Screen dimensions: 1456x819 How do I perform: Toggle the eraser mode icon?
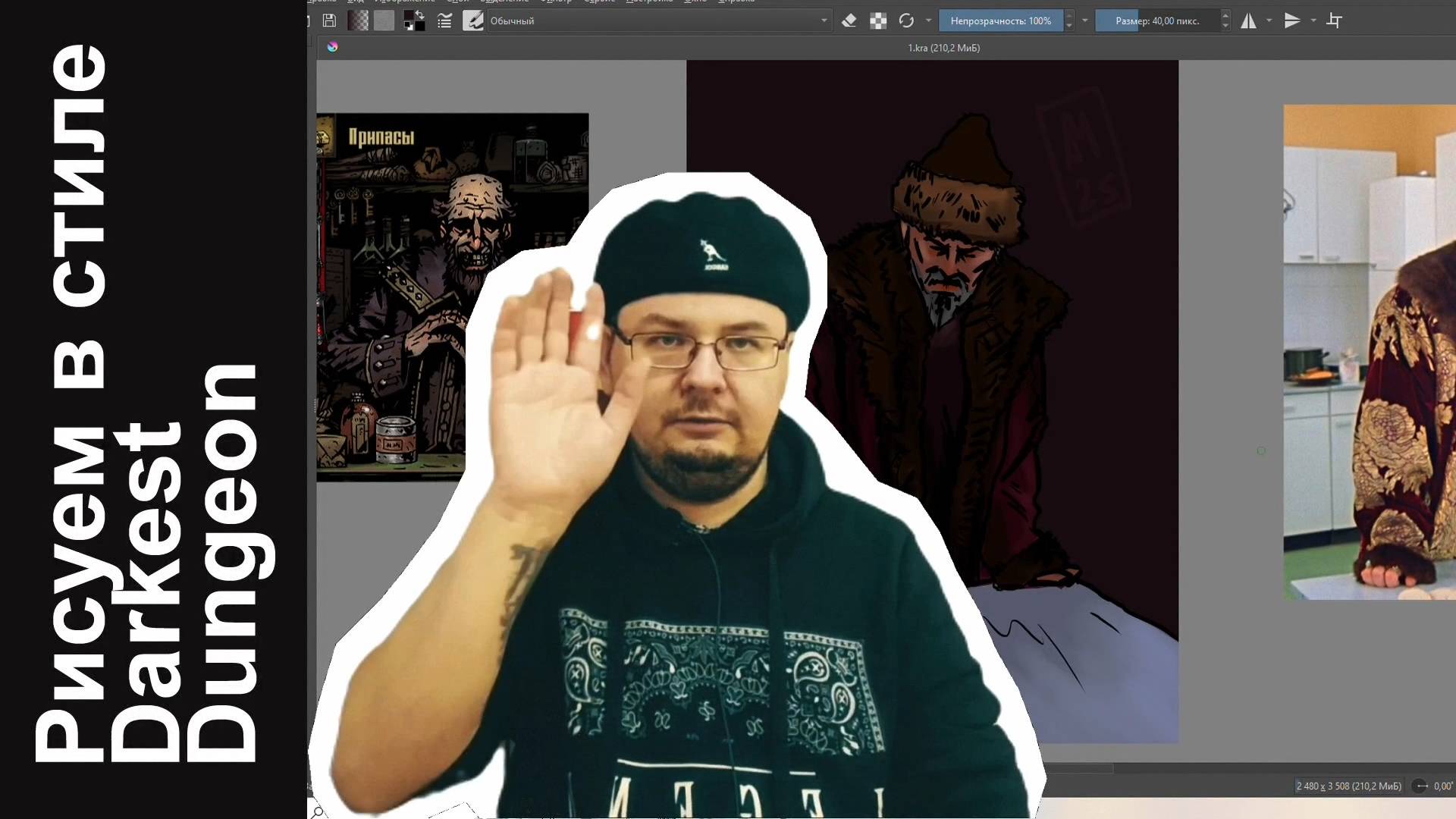849,20
